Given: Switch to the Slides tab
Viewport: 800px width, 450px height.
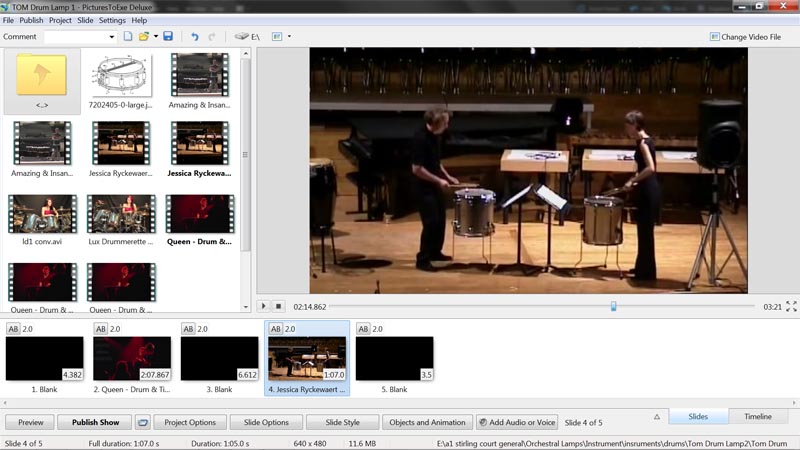Looking at the screenshot, I should (x=698, y=416).
